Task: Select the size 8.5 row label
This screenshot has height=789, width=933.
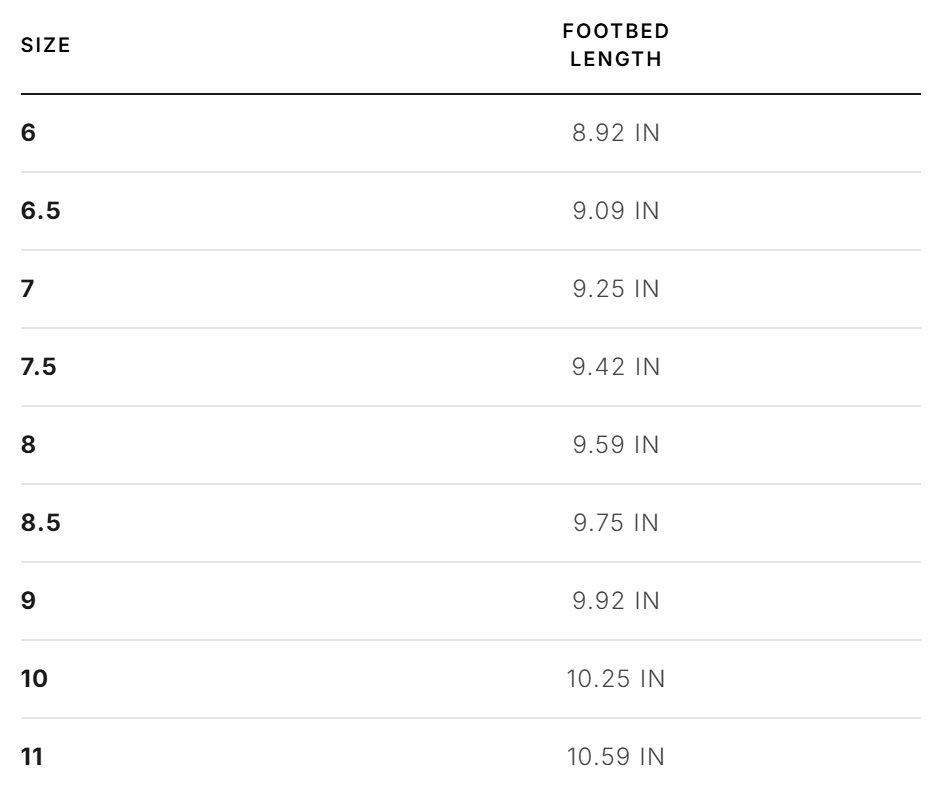Action: pyautogui.click(x=40, y=522)
